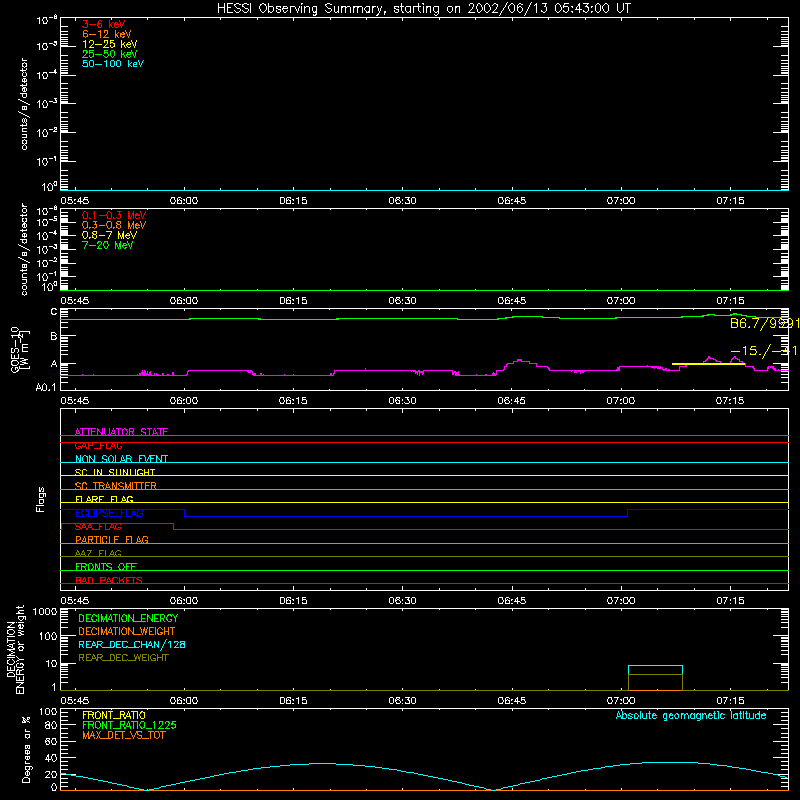Click the 0.1-0.3 MeV legend entry
Image resolution: width=800 pixels, height=800 pixels.
[x=114, y=215]
